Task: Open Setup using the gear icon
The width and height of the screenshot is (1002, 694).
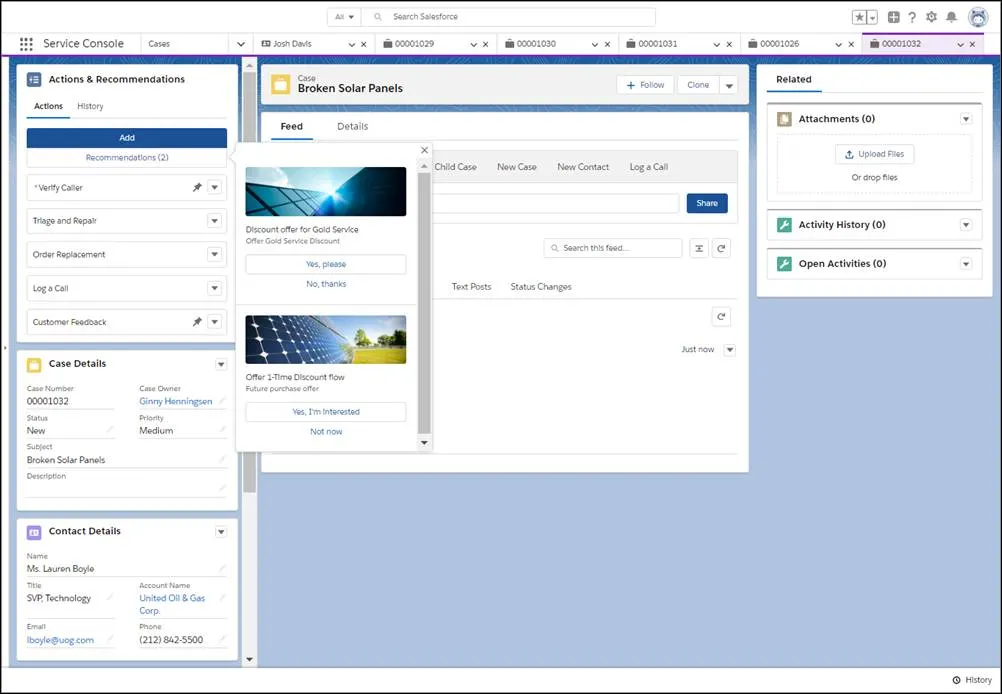Action: coord(931,16)
